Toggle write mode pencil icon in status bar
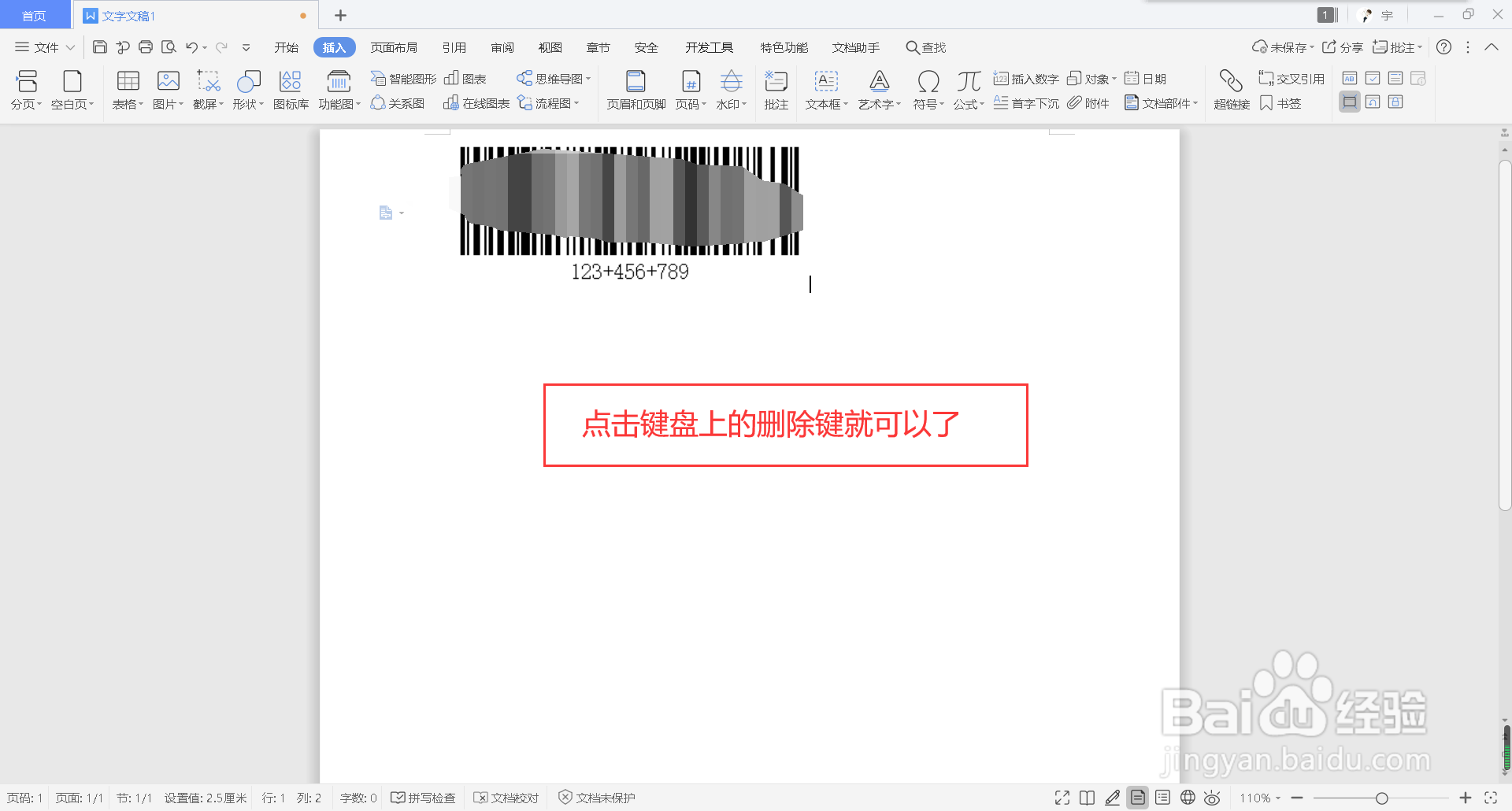Image resolution: width=1512 pixels, height=811 pixels. (1113, 798)
